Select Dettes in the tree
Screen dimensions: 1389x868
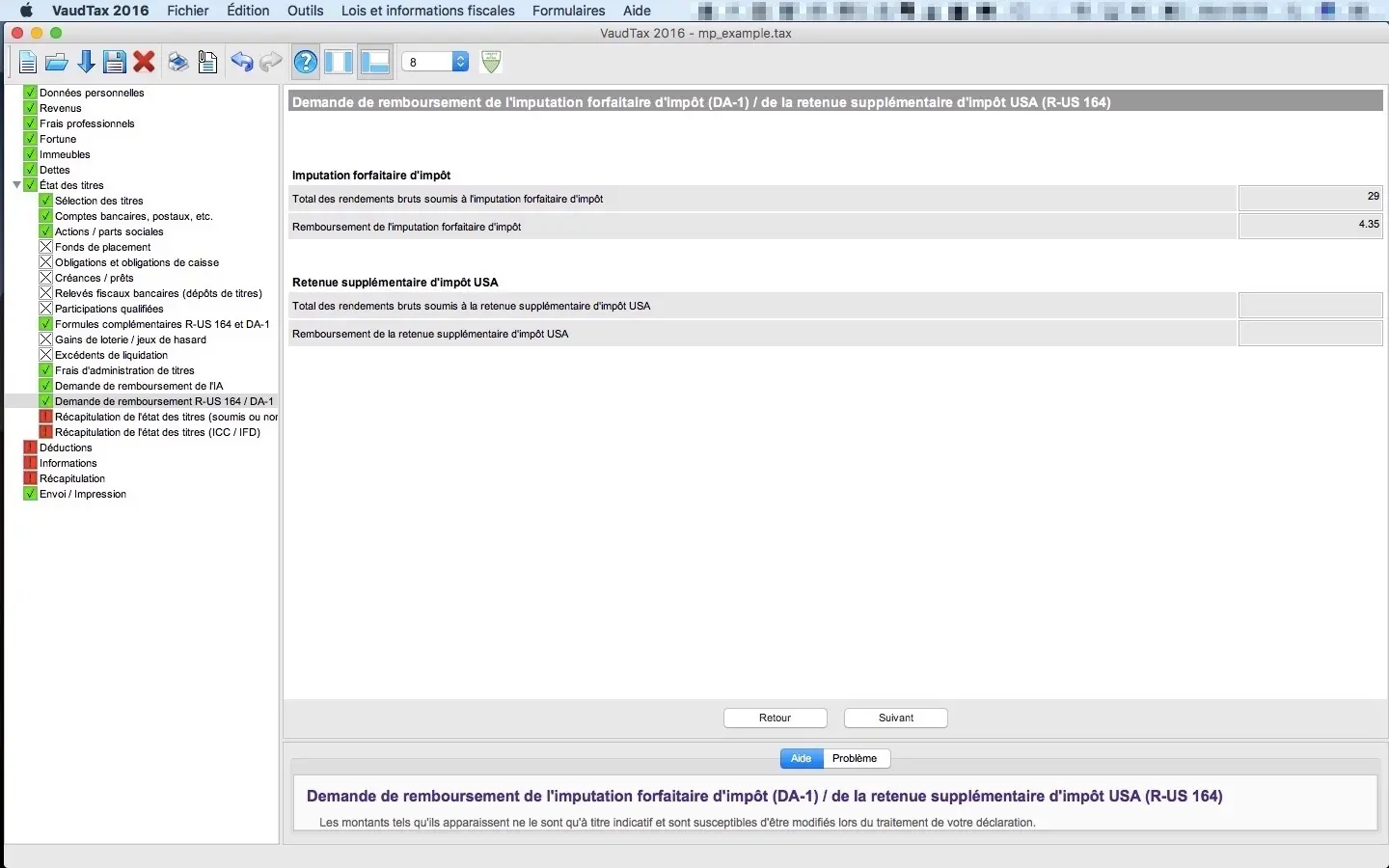(54, 170)
